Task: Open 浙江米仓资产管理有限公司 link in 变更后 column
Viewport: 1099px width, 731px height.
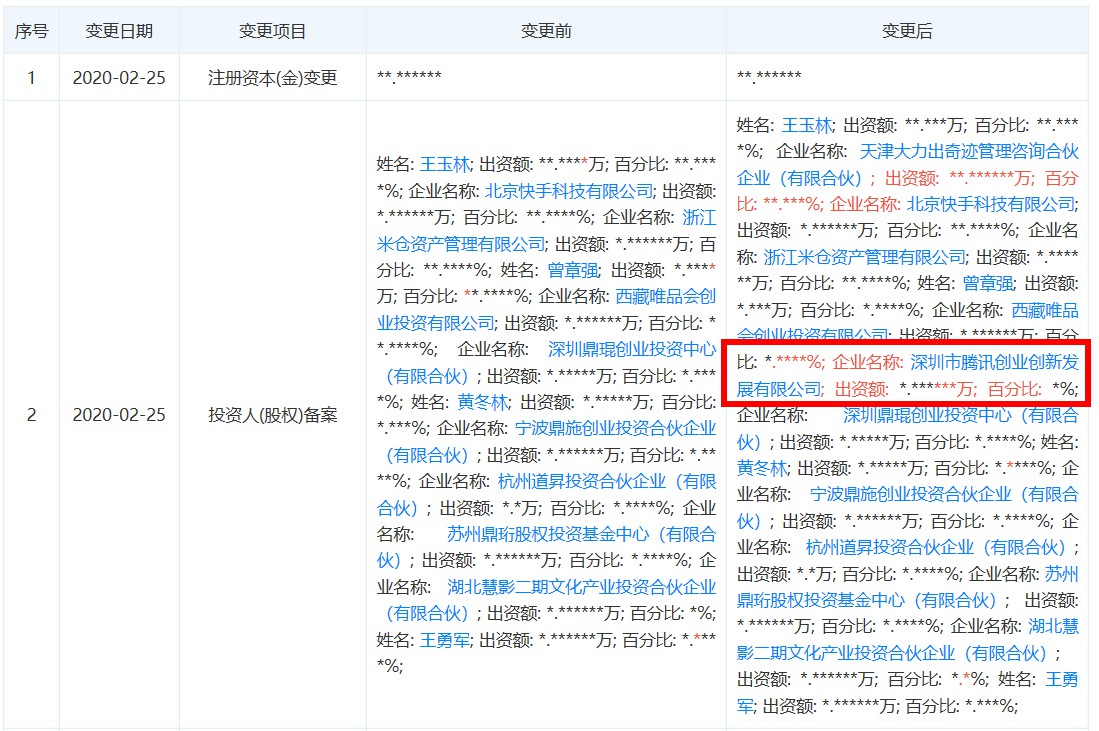Action: coord(865,258)
